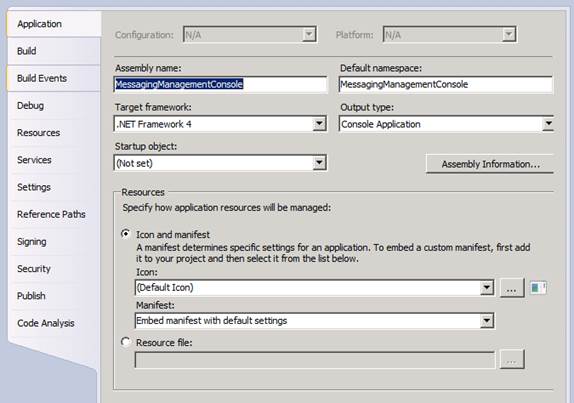Expand the Startup object dropdown
The width and height of the screenshot is (574, 403).
(319, 163)
